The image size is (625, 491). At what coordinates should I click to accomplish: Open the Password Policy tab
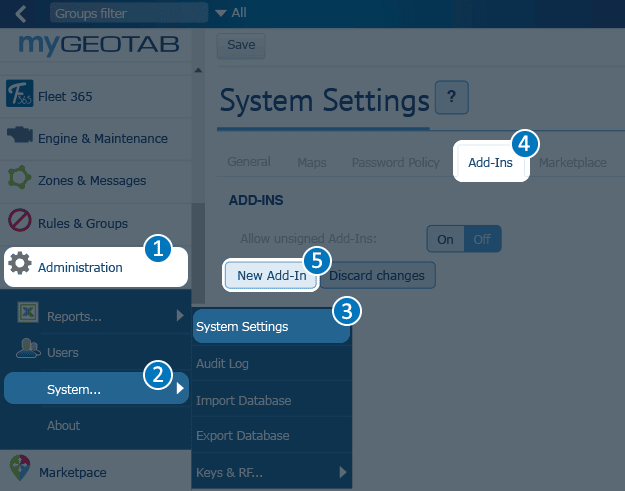pyautogui.click(x=395, y=162)
